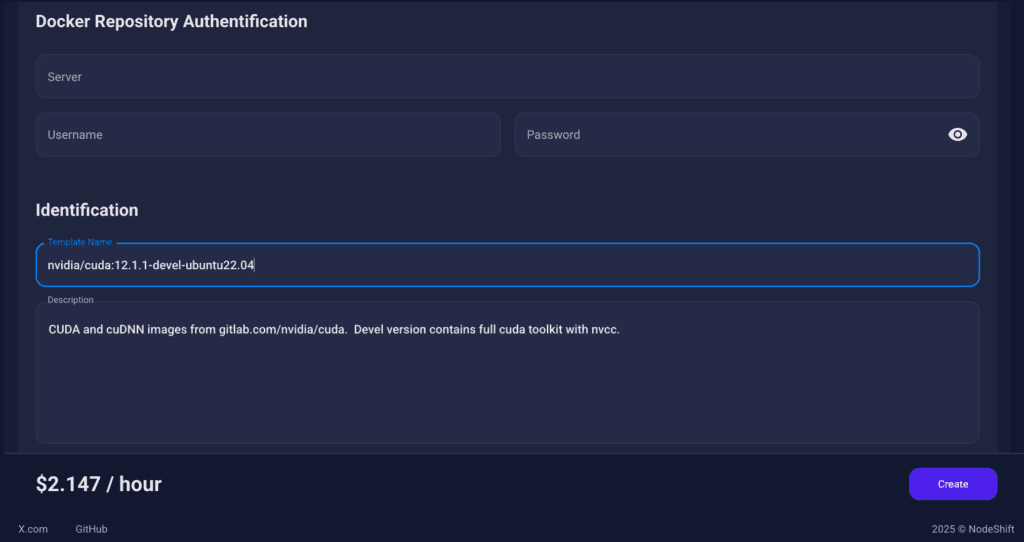Image resolution: width=1024 pixels, height=542 pixels.
Task: Select the Template Name input box
Action: [600, 265]
